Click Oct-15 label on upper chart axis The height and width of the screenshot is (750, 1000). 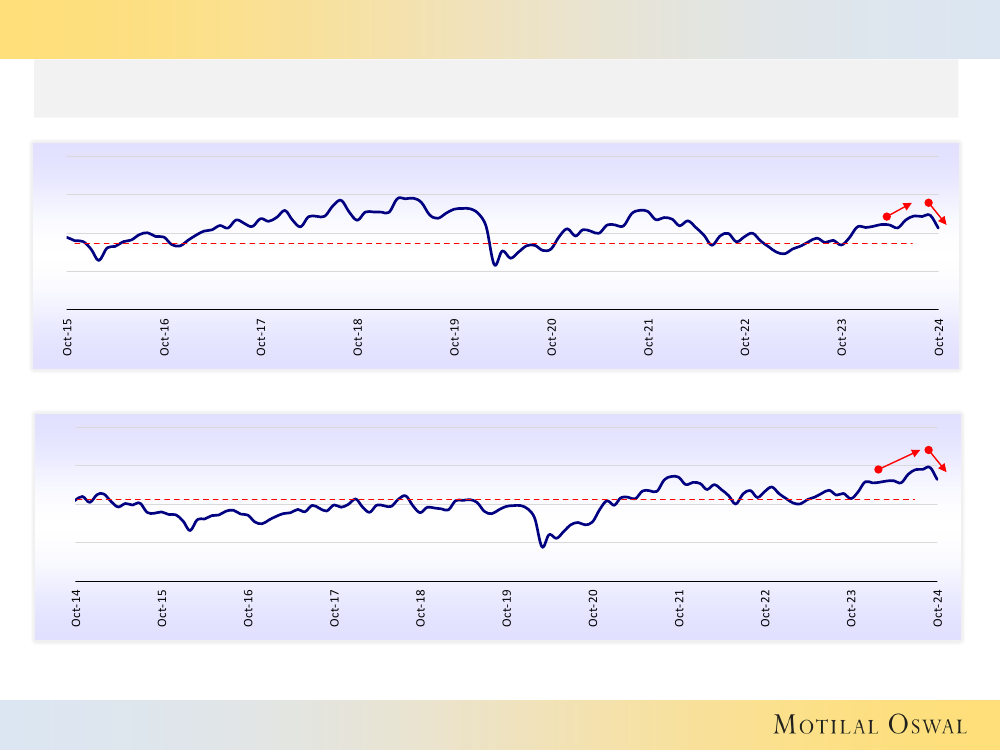pyautogui.click(x=68, y=337)
